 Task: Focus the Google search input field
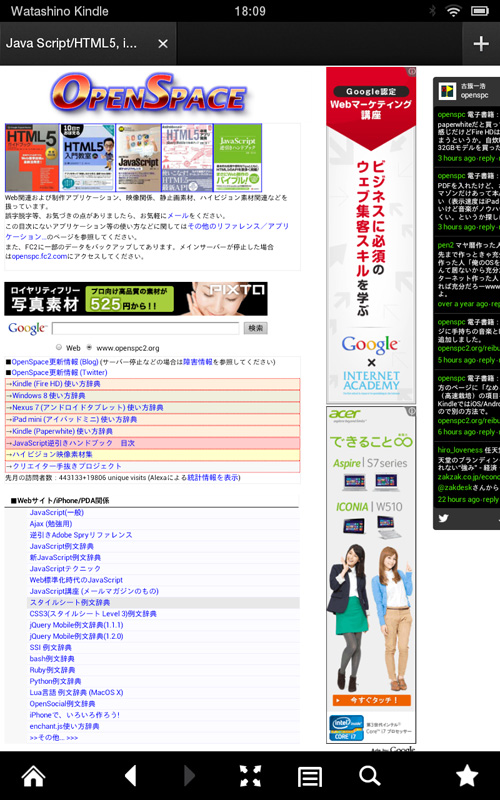[145, 328]
